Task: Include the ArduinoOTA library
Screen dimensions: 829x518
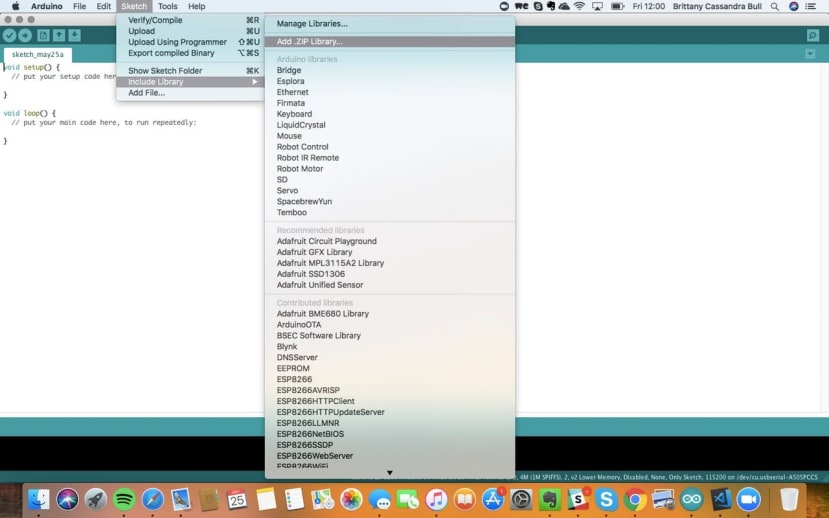Action: [390, 325]
